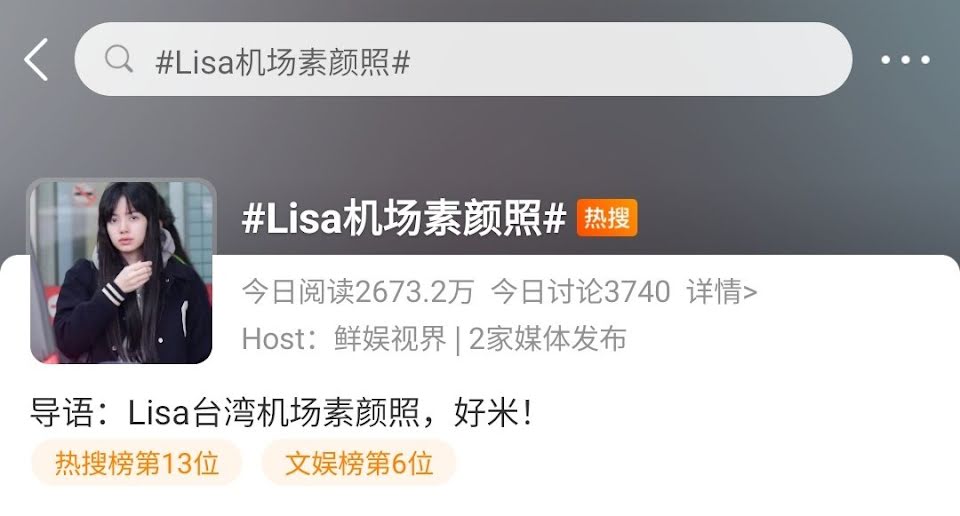
Task: Go back using the left arrow
Action: pyautogui.click(x=36, y=59)
